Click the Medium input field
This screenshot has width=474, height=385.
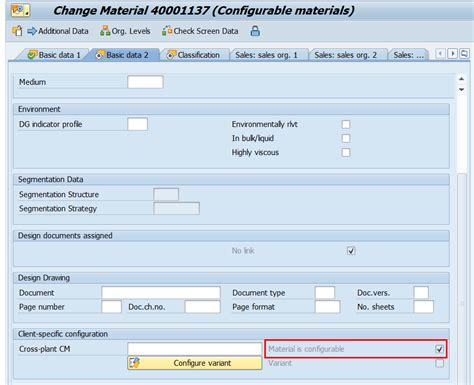click(145, 82)
